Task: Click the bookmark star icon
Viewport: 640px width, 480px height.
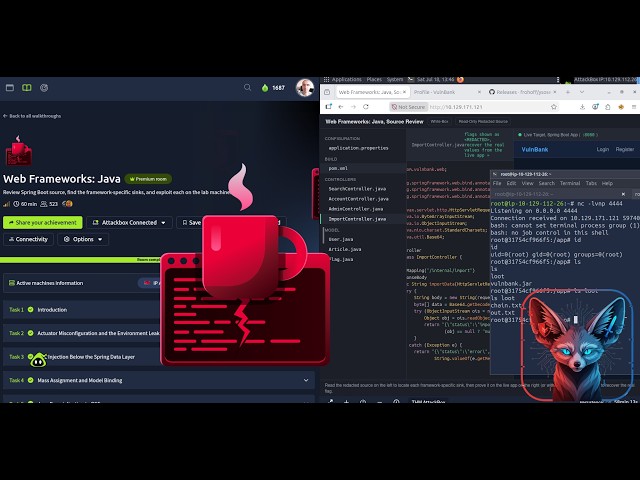Action: coord(554,107)
